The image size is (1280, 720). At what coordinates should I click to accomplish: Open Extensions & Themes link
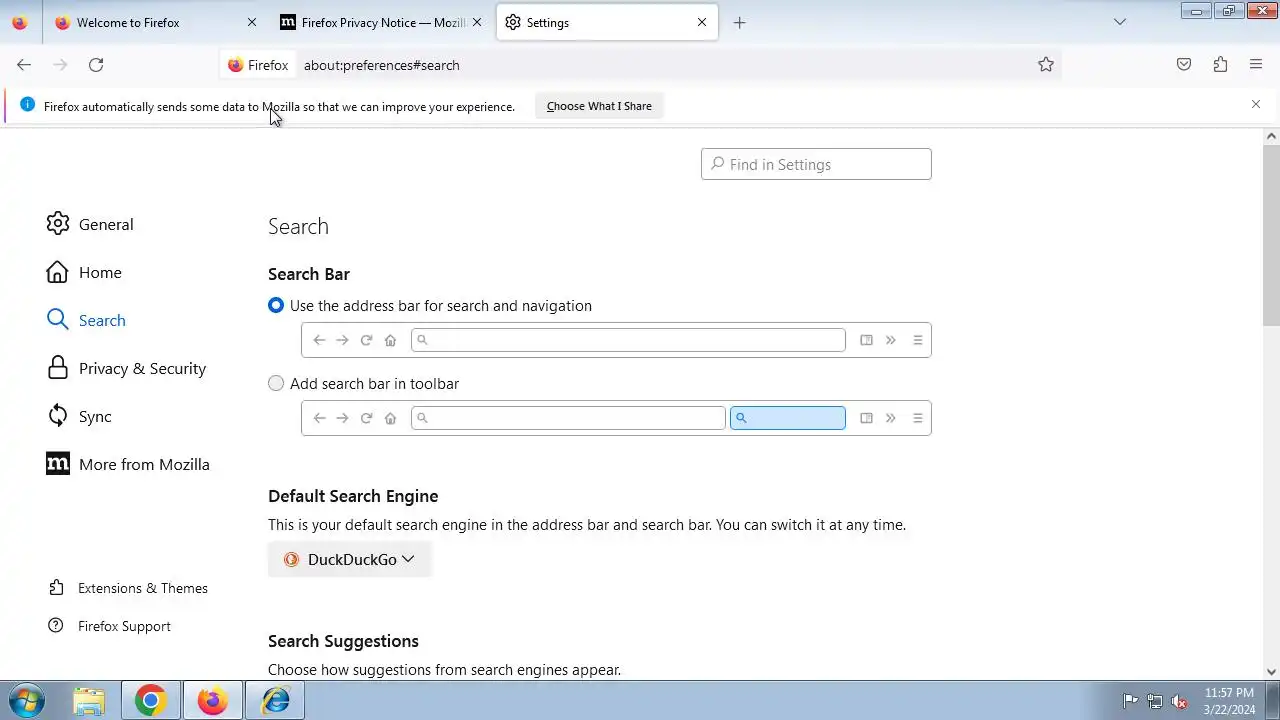(x=143, y=588)
